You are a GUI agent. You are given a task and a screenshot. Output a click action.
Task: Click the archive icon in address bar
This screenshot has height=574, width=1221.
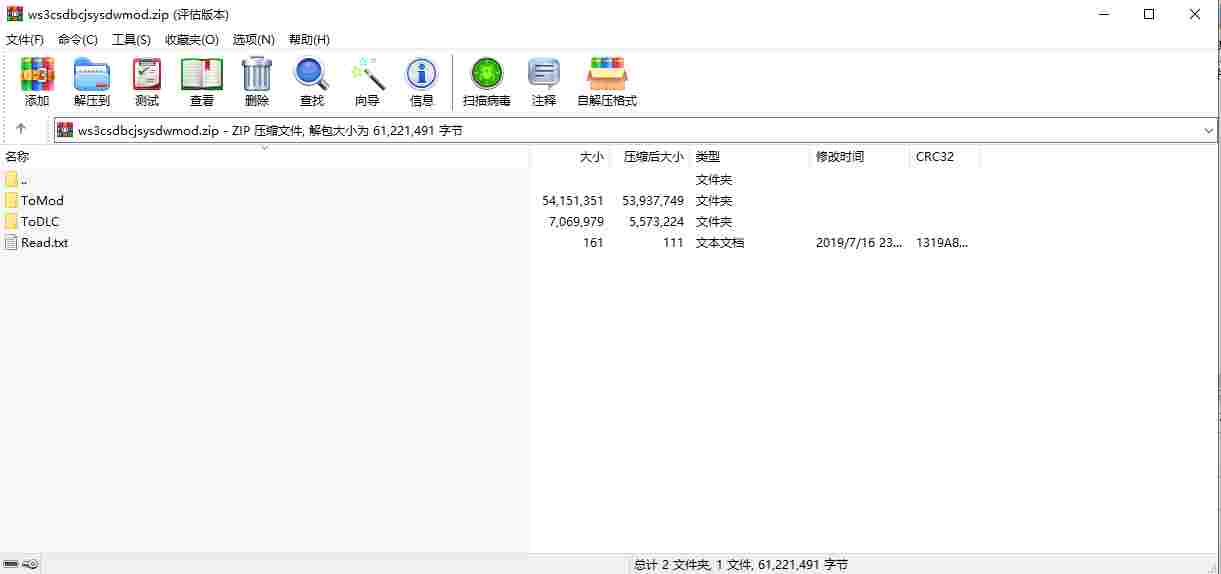coord(65,130)
